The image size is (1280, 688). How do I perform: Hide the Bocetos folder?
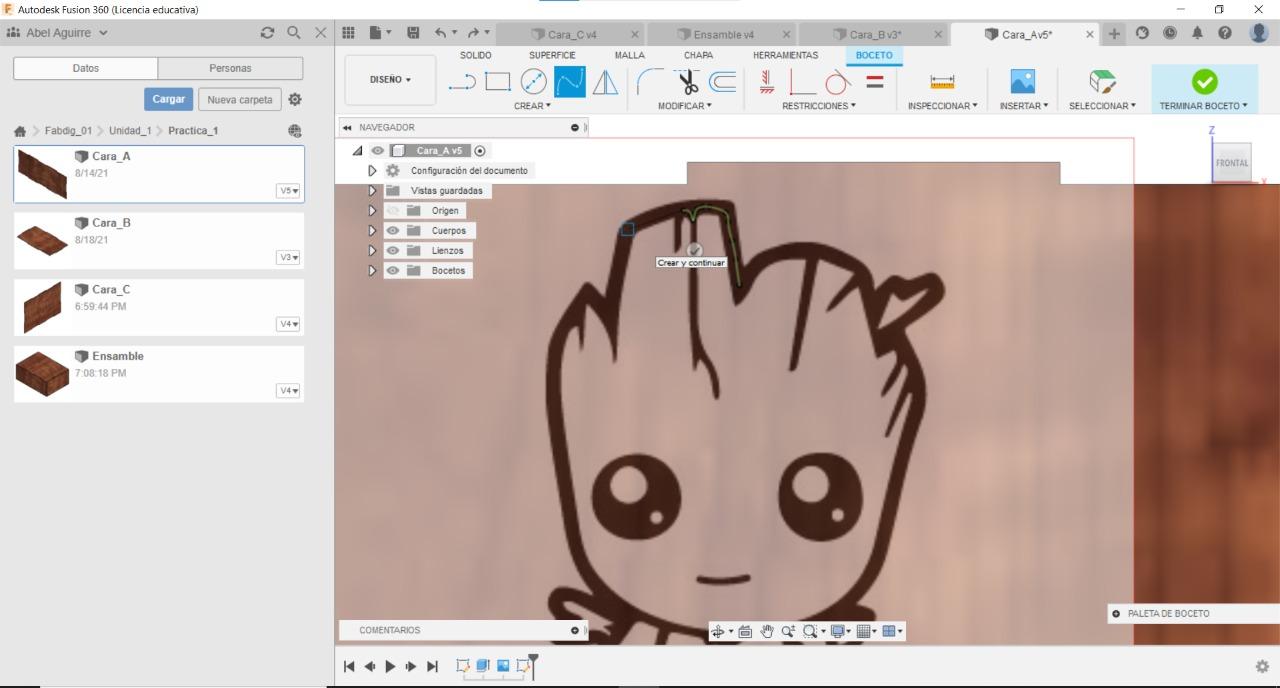click(393, 271)
